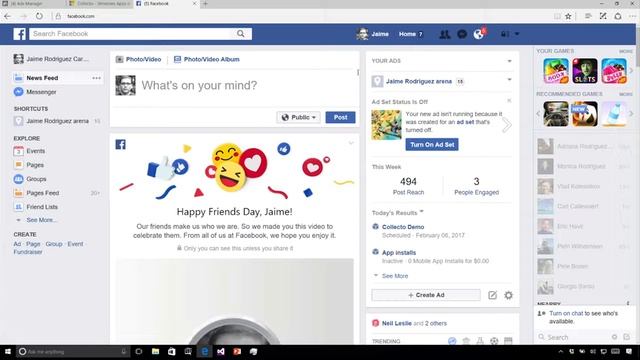Open Jaime Rodriguez arena page link
Viewport: 640px width, 360px height.
(419, 81)
